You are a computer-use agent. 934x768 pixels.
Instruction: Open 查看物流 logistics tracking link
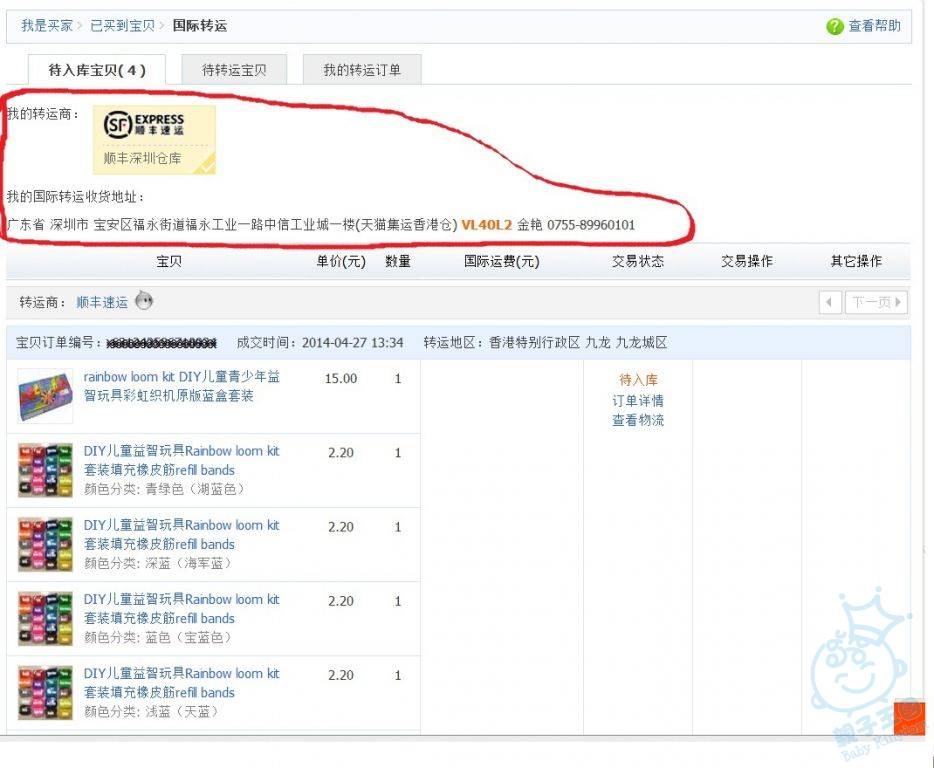coord(638,420)
